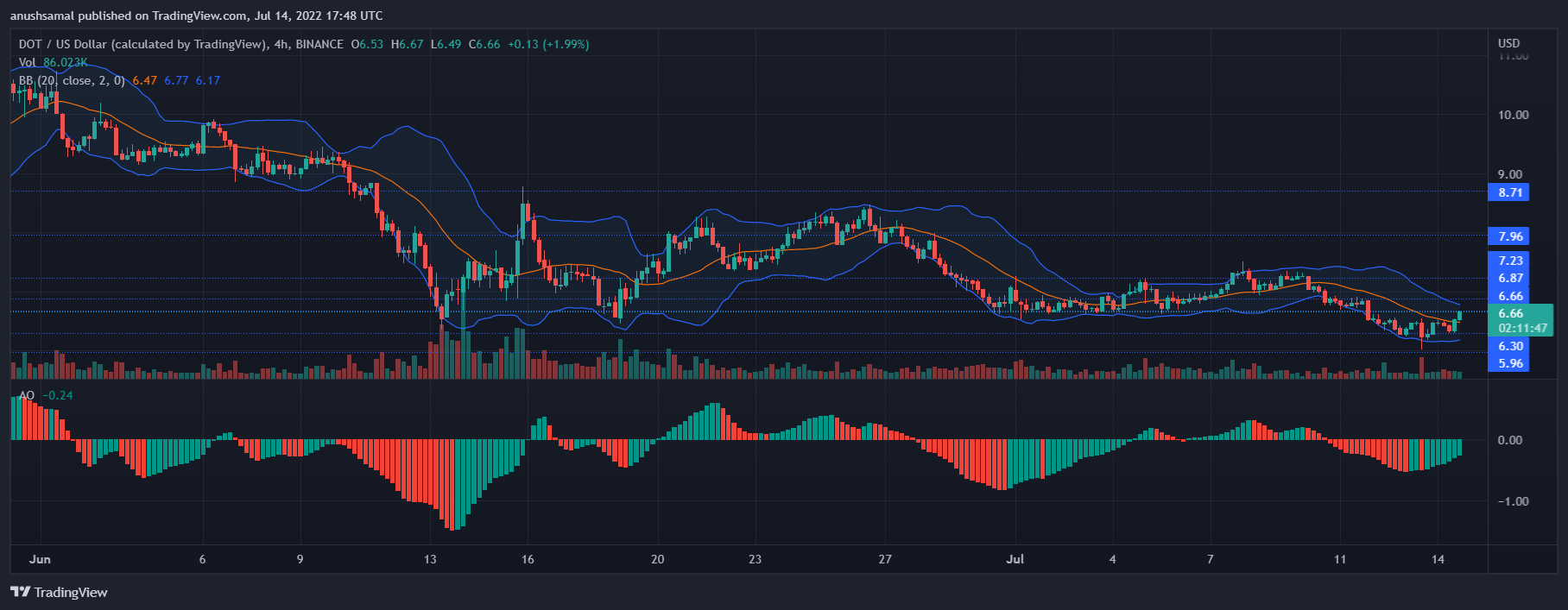Select the 7.23 price level label

(1509, 261)
